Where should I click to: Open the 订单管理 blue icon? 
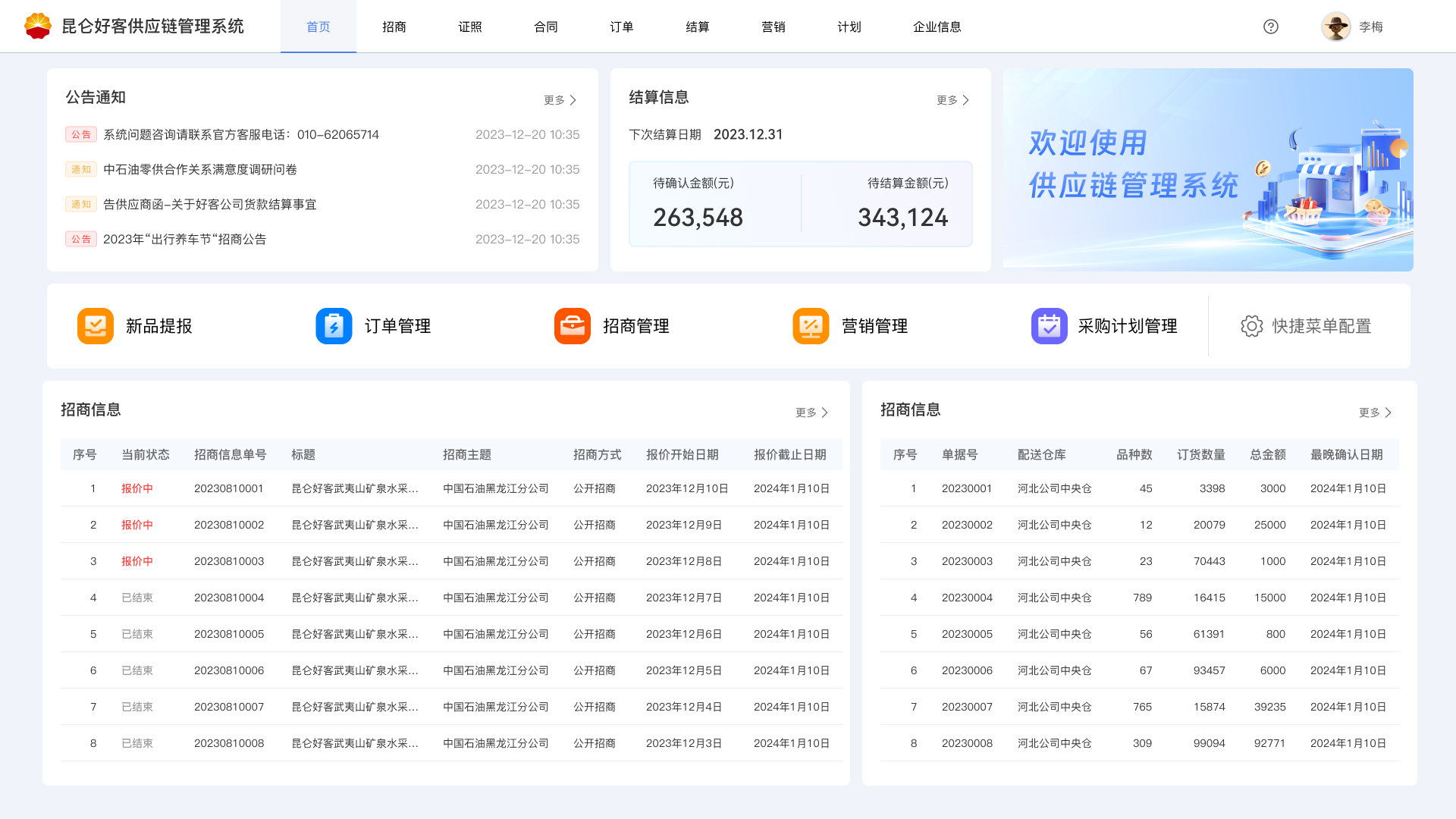(334, 326)
